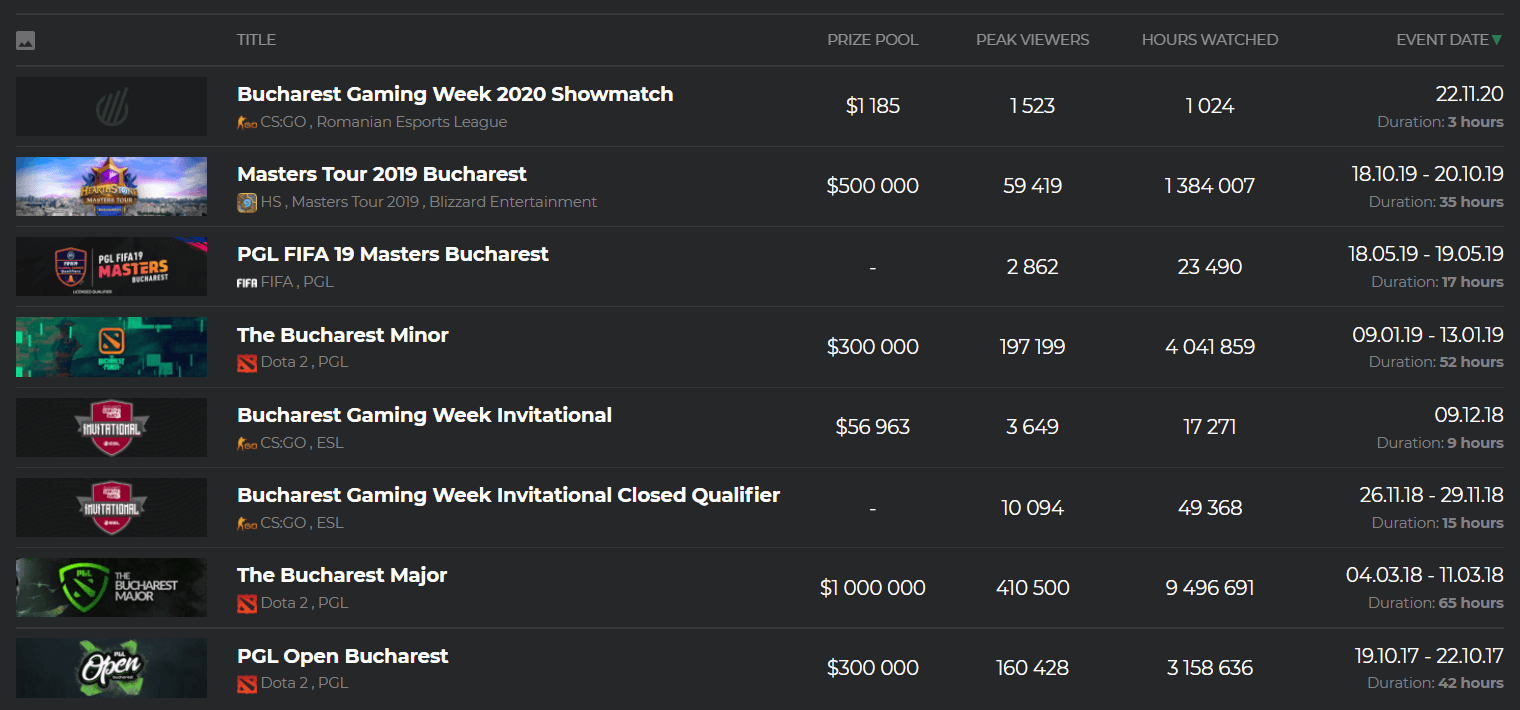
Task: Open Bucharest Gaming Week Invitational Closed Qualifier
Action: point(508,495)
